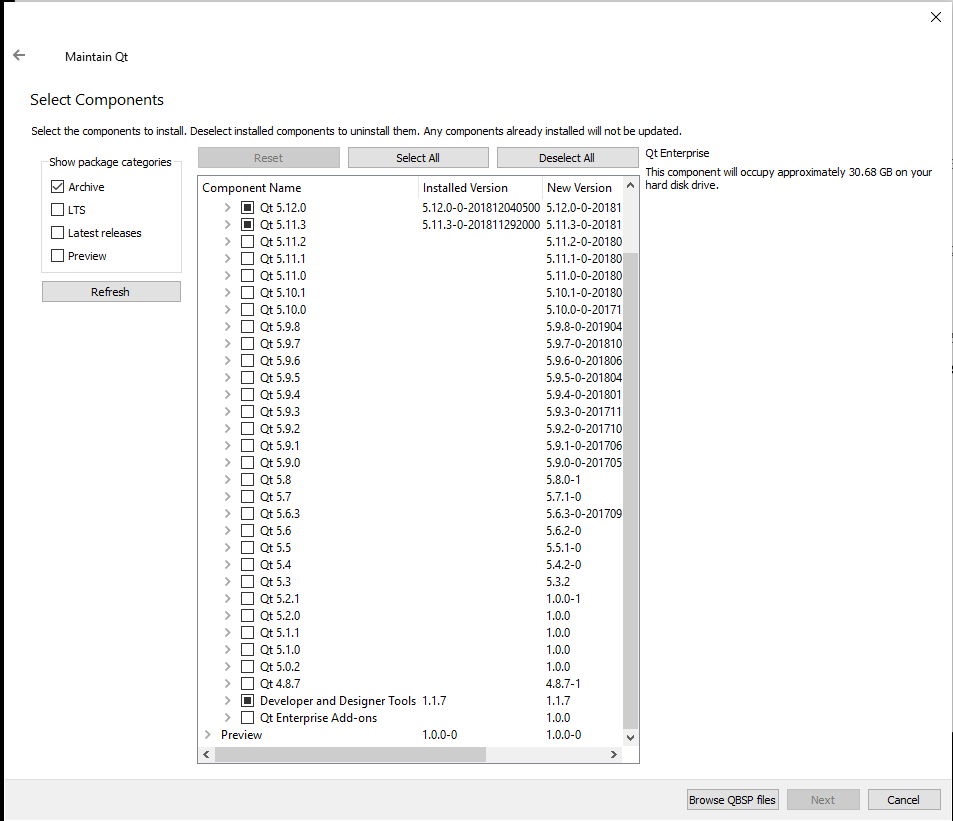953x821 pixels.
Task: Select the Qt 5.4 row label
Action: pyautogui.click(x=275, y=565)
